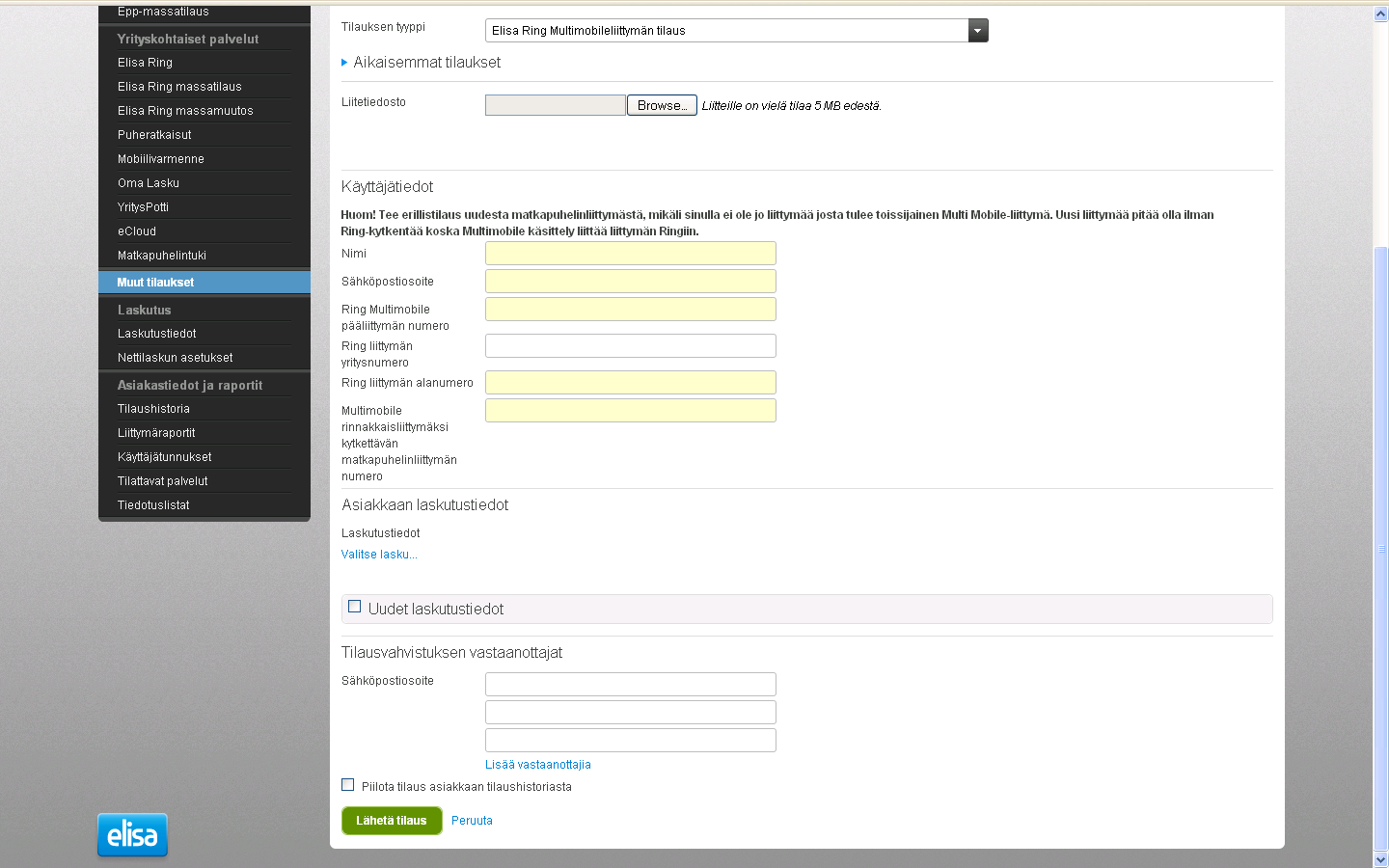
Task: Click the first recipient email field
Action: 631,684
